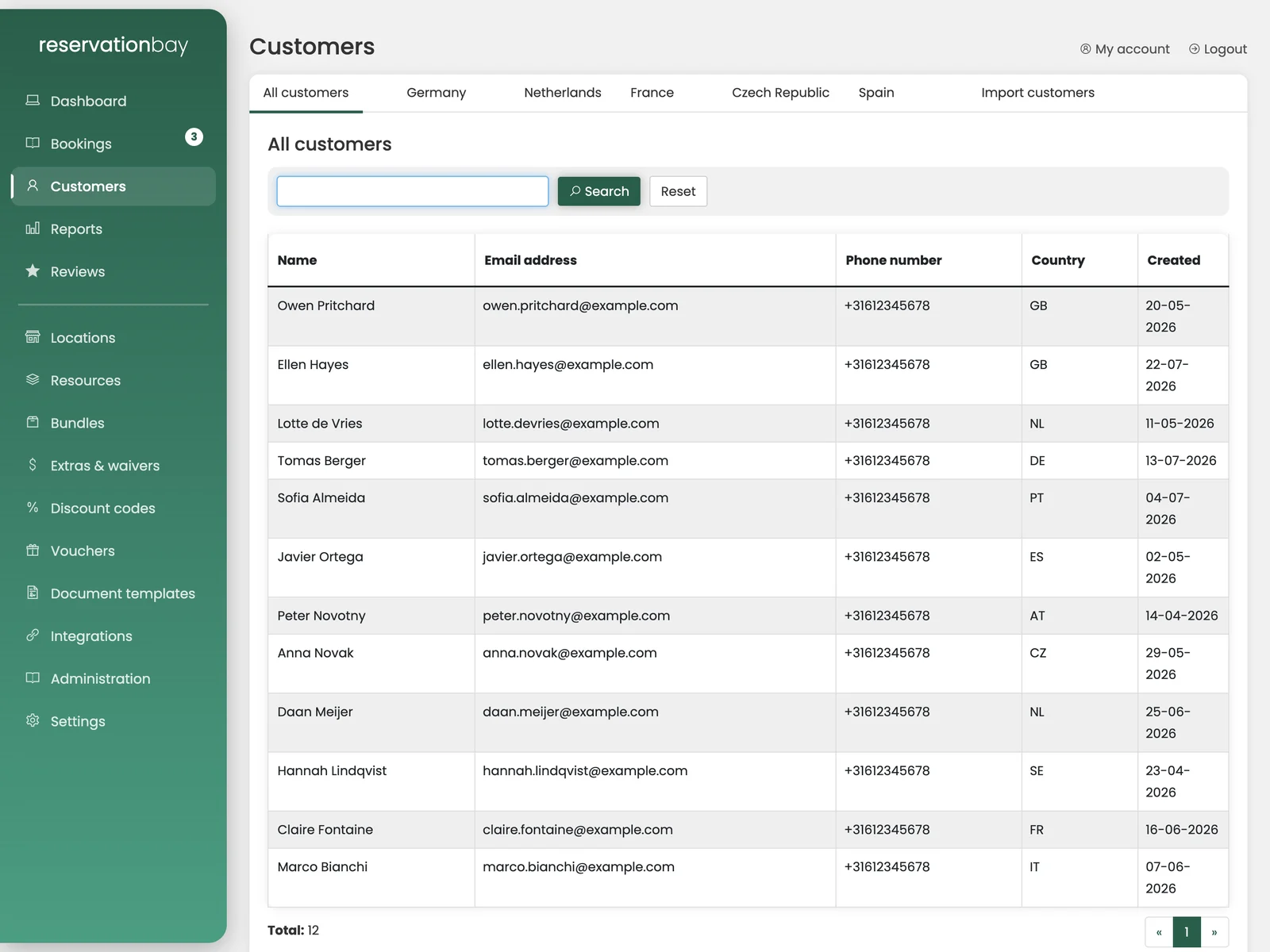Viewport: 1270px width, 952px height.
Task: Open customer Owen Pritchard
Action: [325, 305]
